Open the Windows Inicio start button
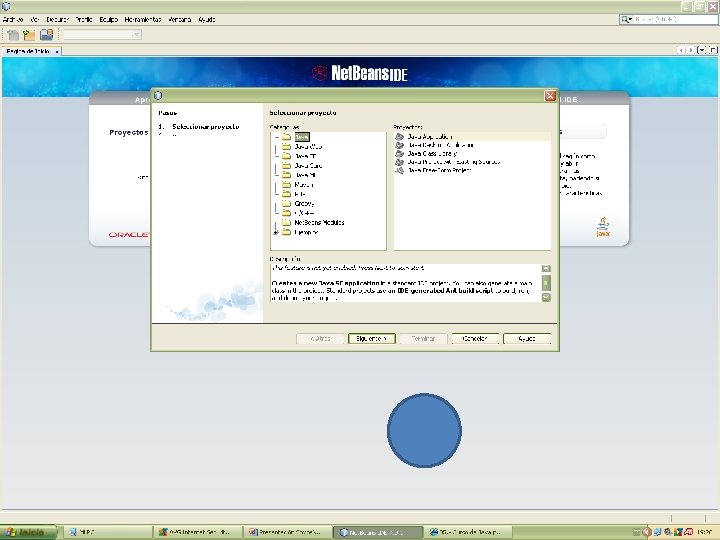This screenshot has width=720, height=540. click(28, 532)
